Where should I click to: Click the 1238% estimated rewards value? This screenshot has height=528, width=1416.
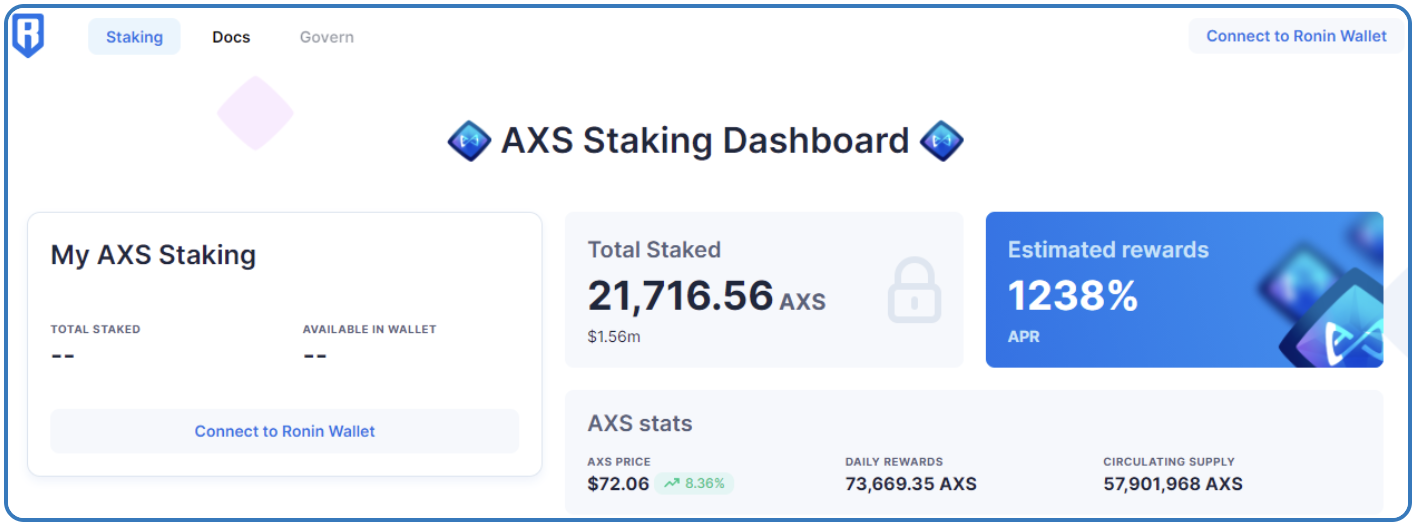click(x=1073, y=295)
